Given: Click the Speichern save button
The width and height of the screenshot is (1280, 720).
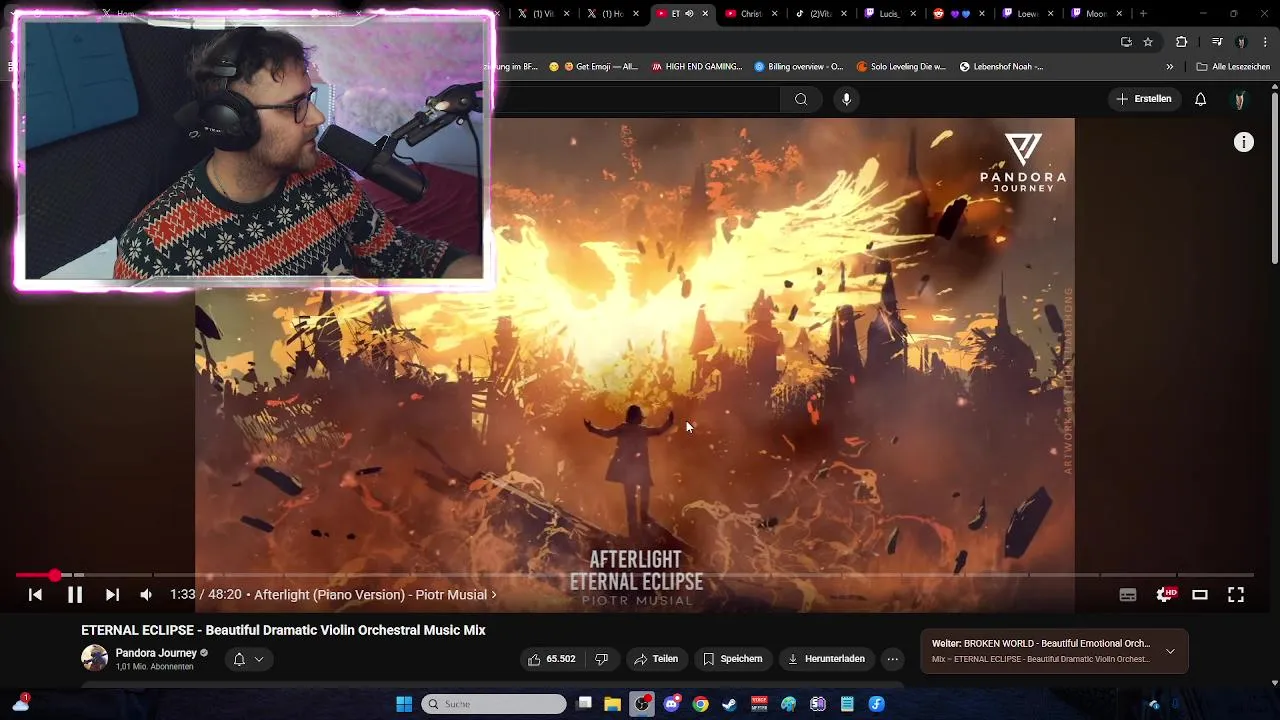Looking at the screenshot, I should click(x=732, y=659).
